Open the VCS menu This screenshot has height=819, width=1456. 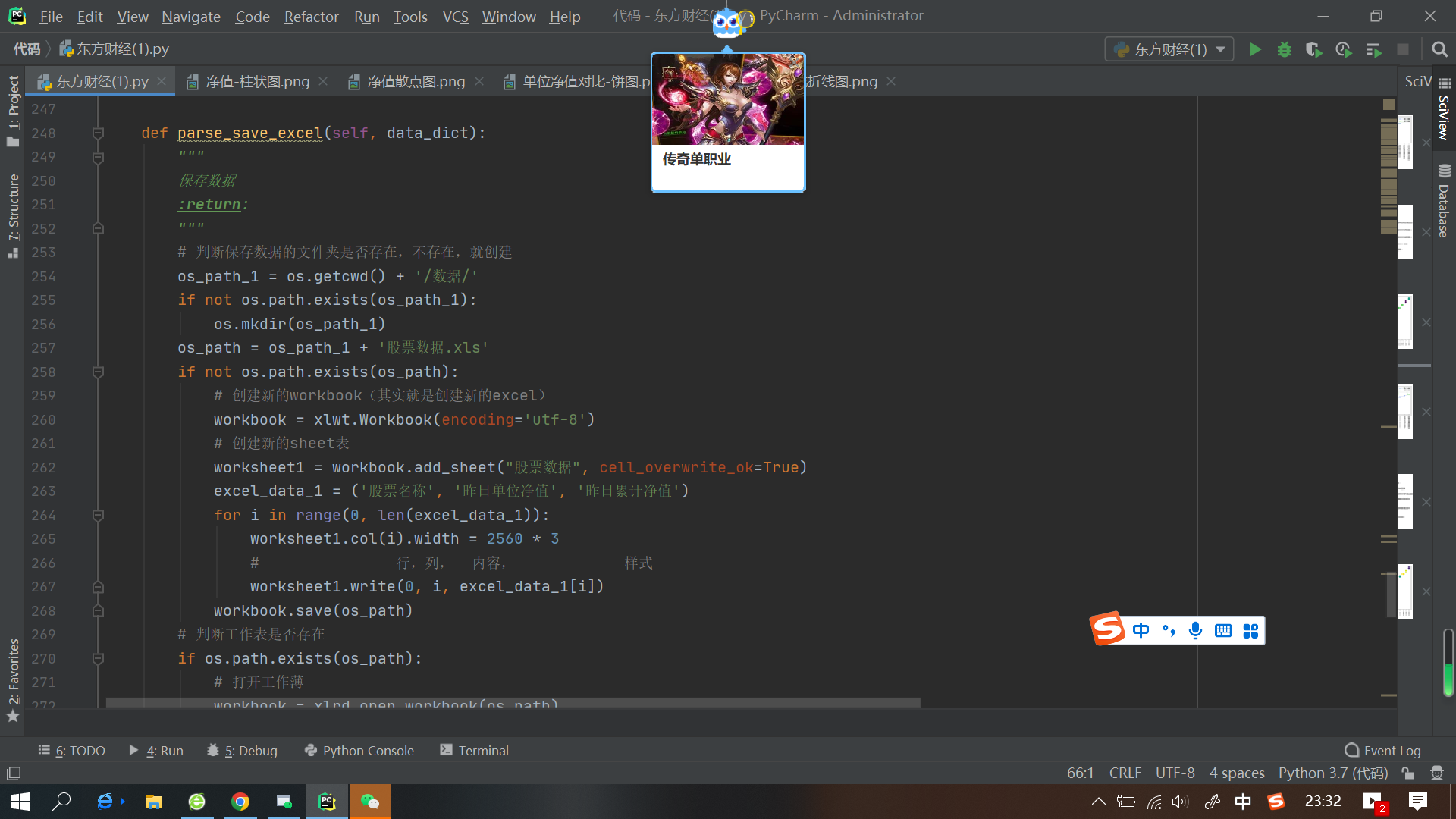coord(455,16)
